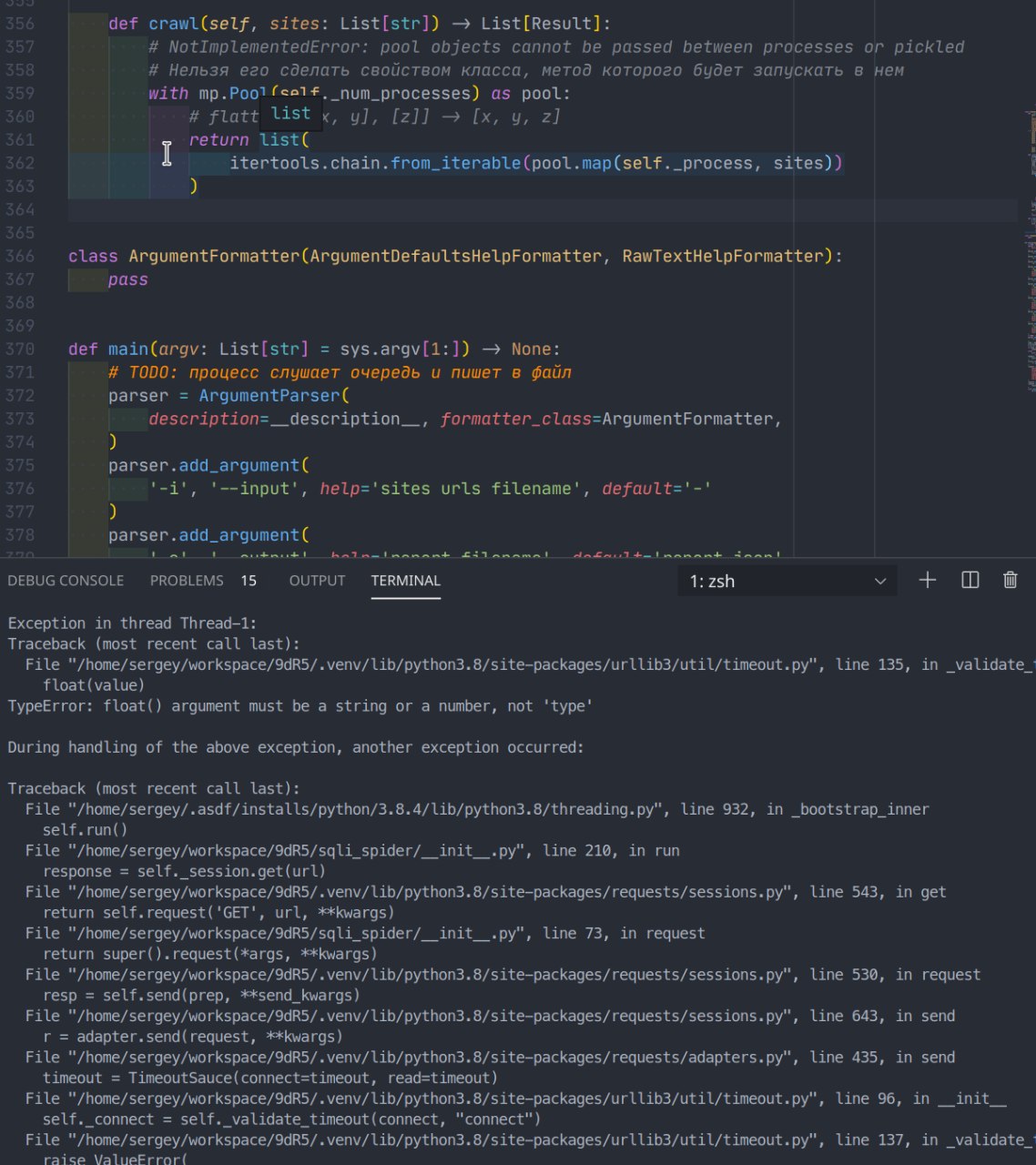Click the TODO comment on line 371
Screen dimensions: 1036x1165
tap(340, 372)
